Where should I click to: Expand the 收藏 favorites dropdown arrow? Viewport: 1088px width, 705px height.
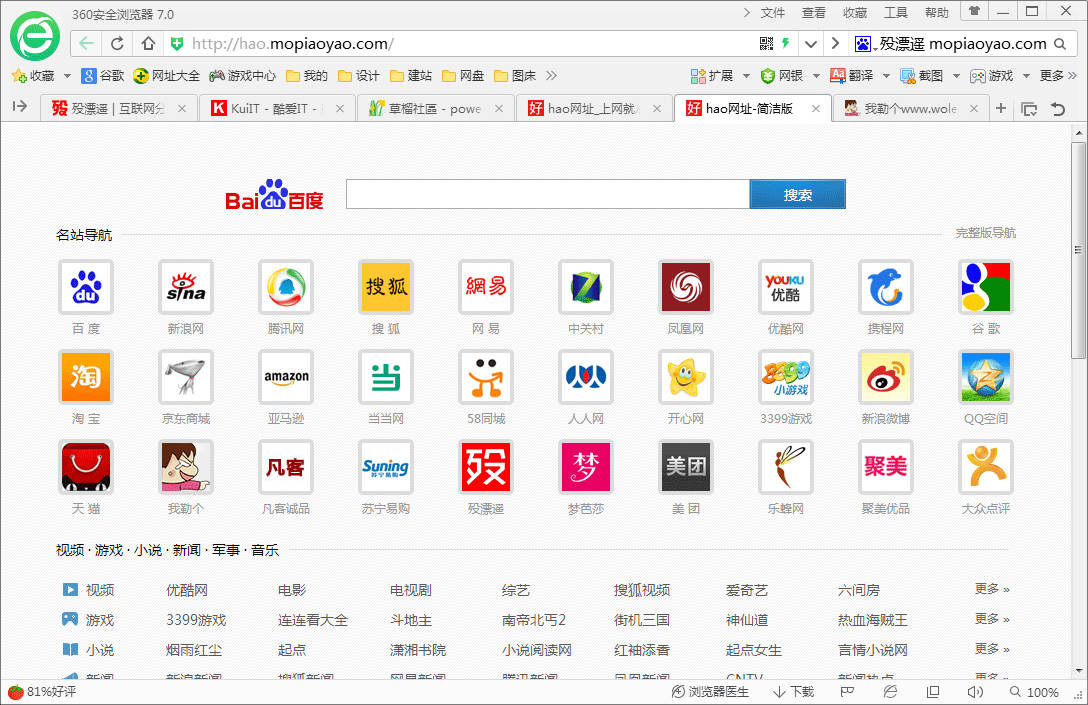point(67,76)
